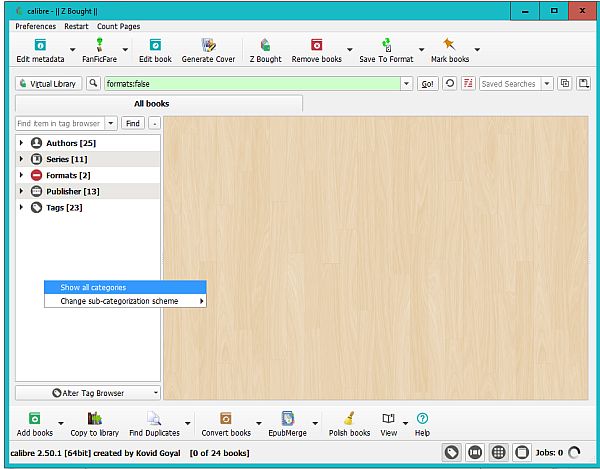Viewport: 600px width, 469px height.
Task: Open advanced search magnifier icon
Action: (x=93, y=83)
